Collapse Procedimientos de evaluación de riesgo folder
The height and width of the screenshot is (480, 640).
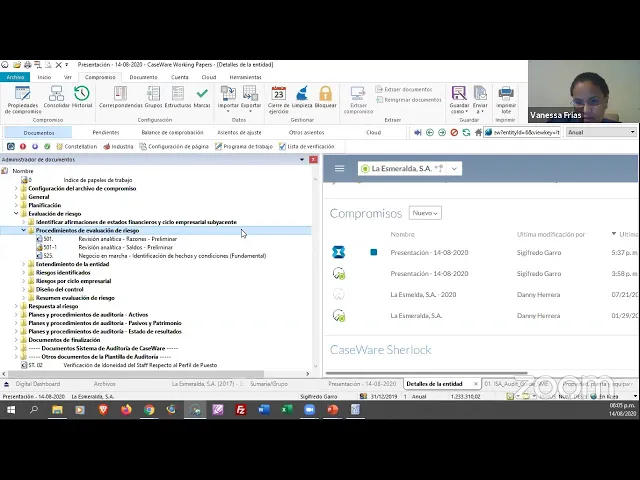(24, 230)
